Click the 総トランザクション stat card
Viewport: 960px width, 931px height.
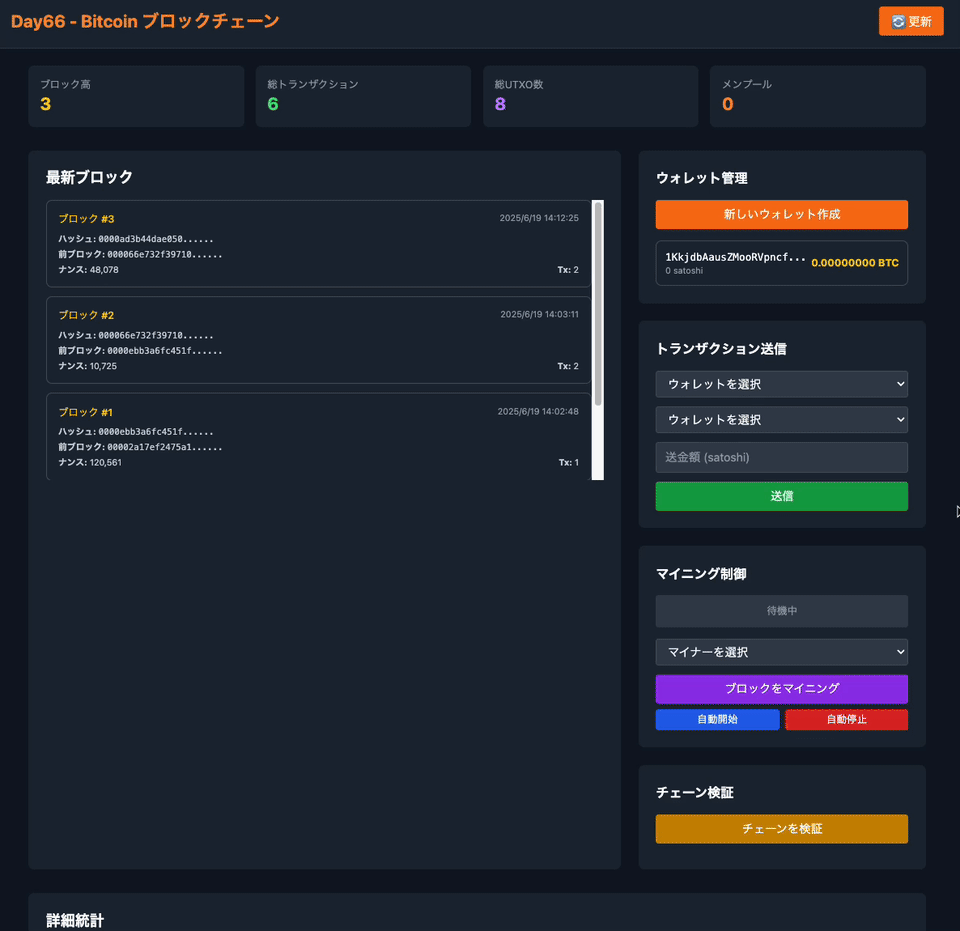[x=363, y=96]
